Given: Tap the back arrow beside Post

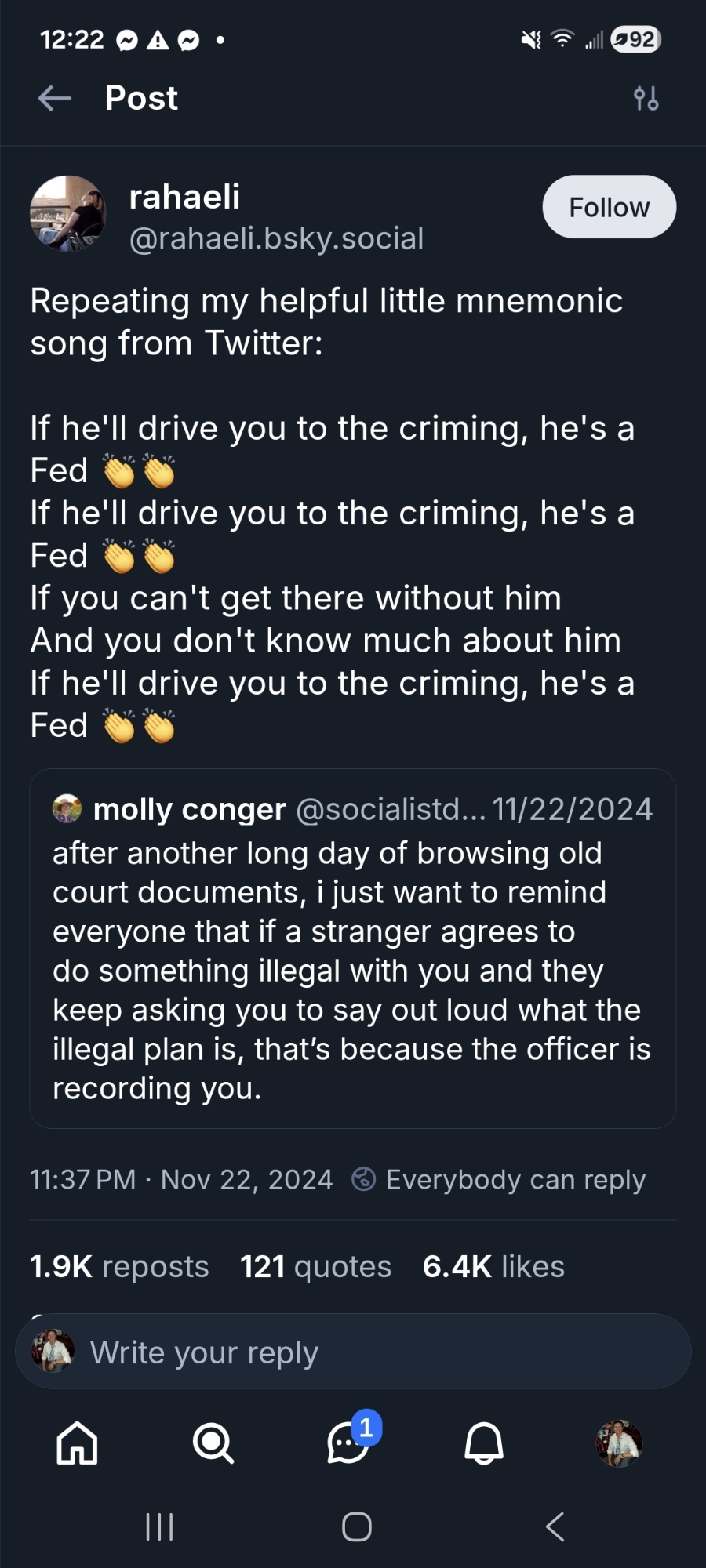Looking at the screenshot, I should coord(55,99).
